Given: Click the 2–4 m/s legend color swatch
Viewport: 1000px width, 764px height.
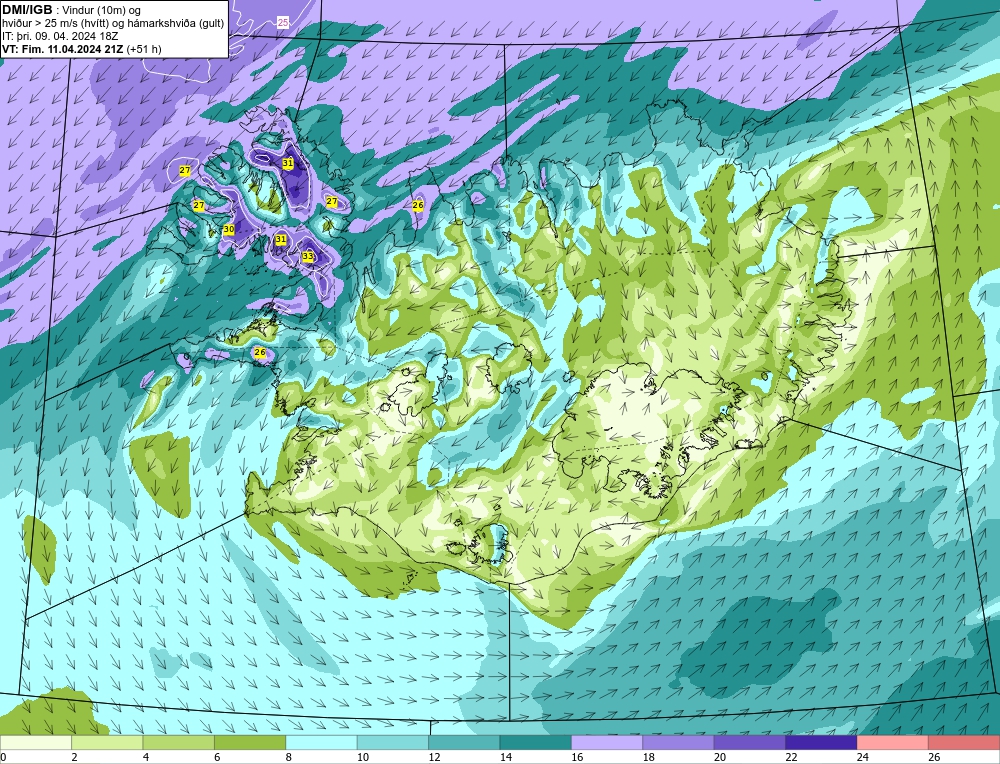Looking at the screenshot, I should [107, 742].
